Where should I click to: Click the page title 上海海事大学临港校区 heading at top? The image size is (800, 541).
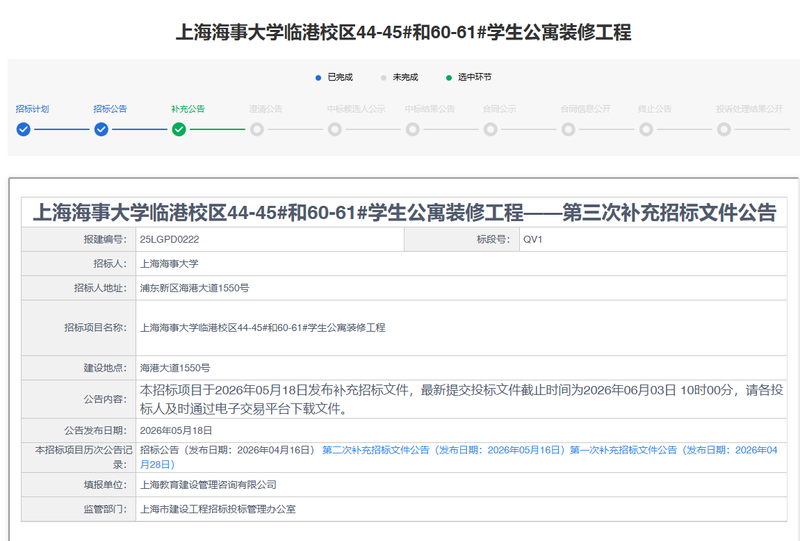[404, 32]
